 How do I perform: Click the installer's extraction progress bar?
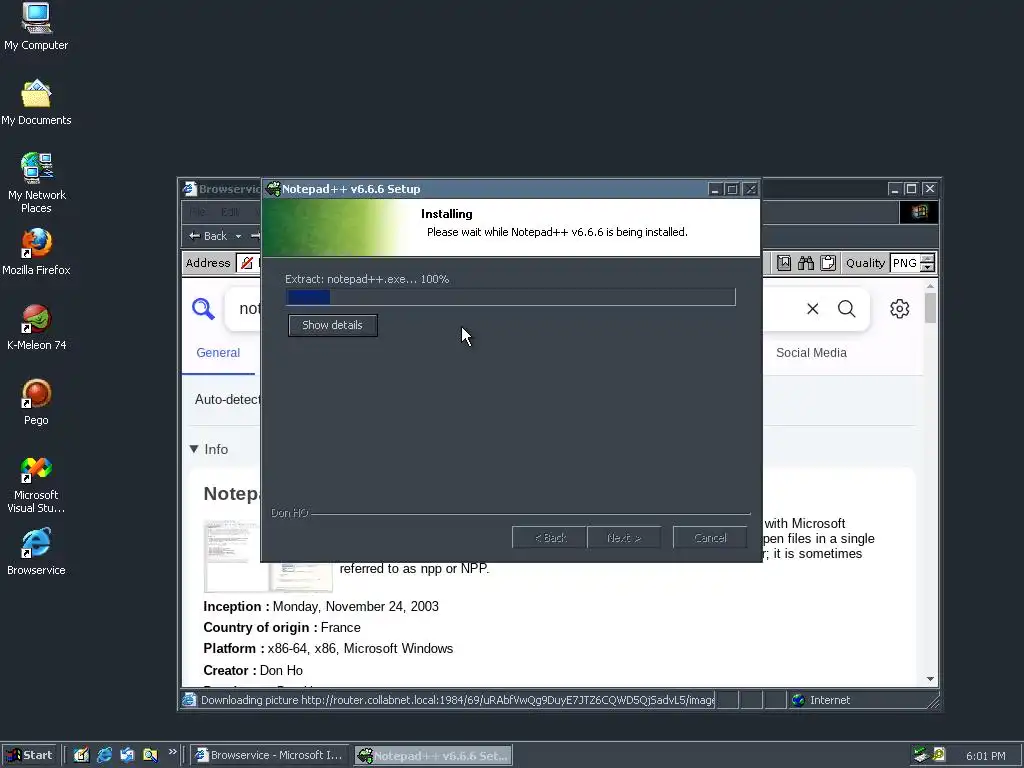tap(511, 297)
